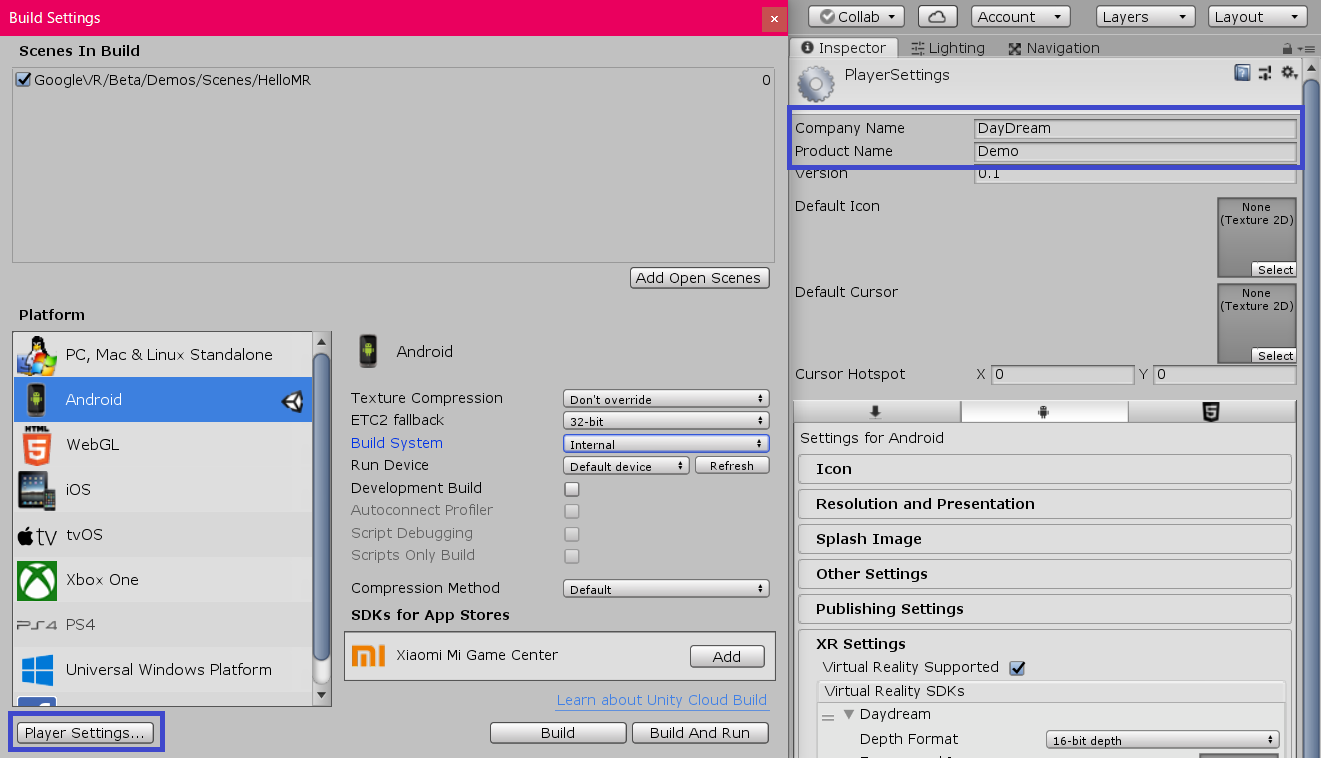The height and width of the screenshot is (758, 1321).
Task: Open the Collab dropdown
Action: coord(856,17)
